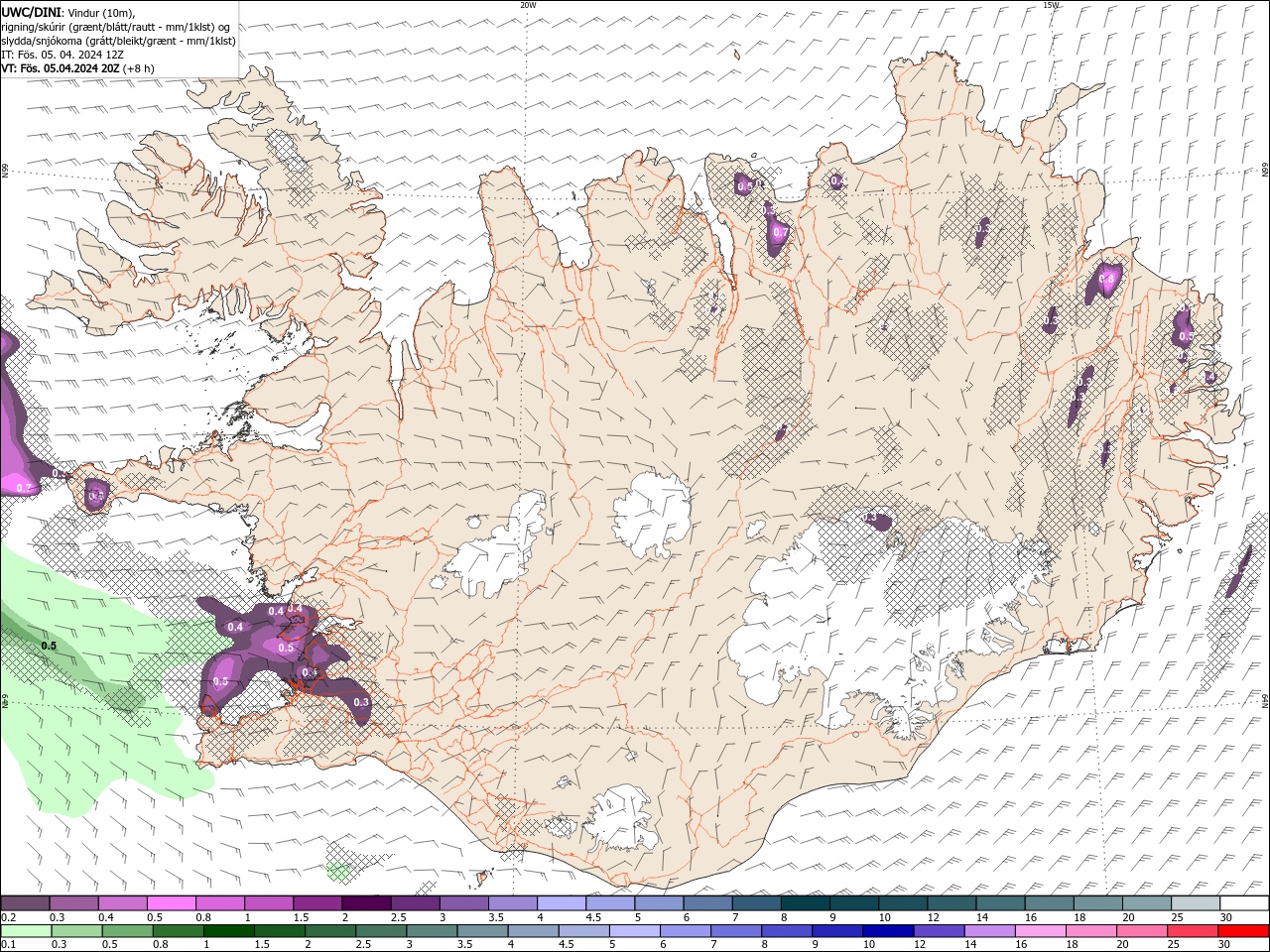This screenshot has height=952, width=1270.
Task: Click the '20W' longitude label
Action: [x=528, y=5]
